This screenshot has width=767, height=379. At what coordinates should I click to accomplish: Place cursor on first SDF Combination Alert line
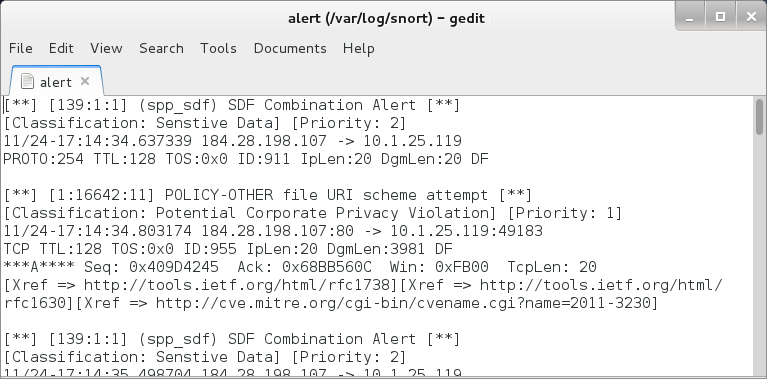(232, 105)
